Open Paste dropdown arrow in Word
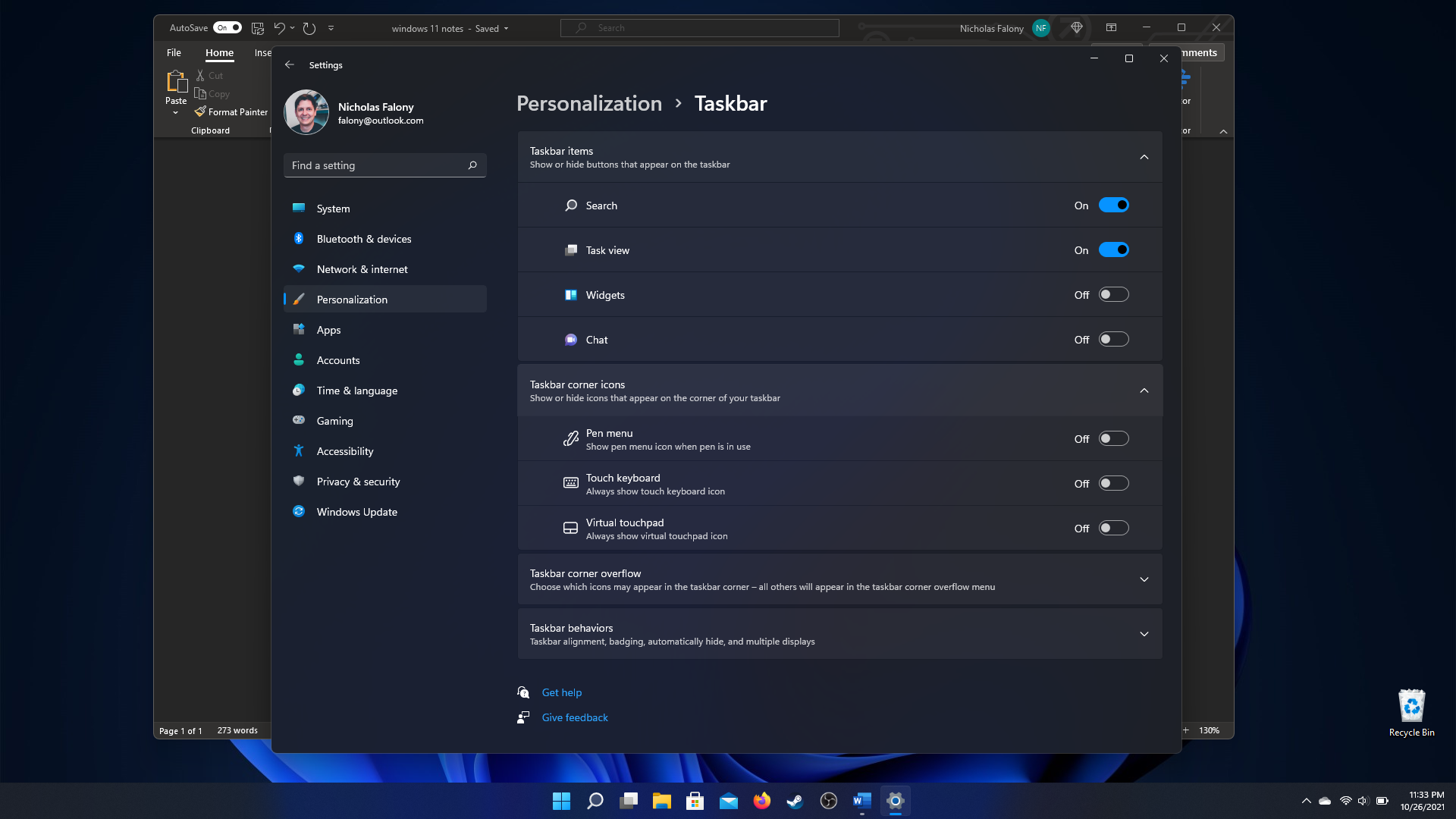 [x=176, y=113]
